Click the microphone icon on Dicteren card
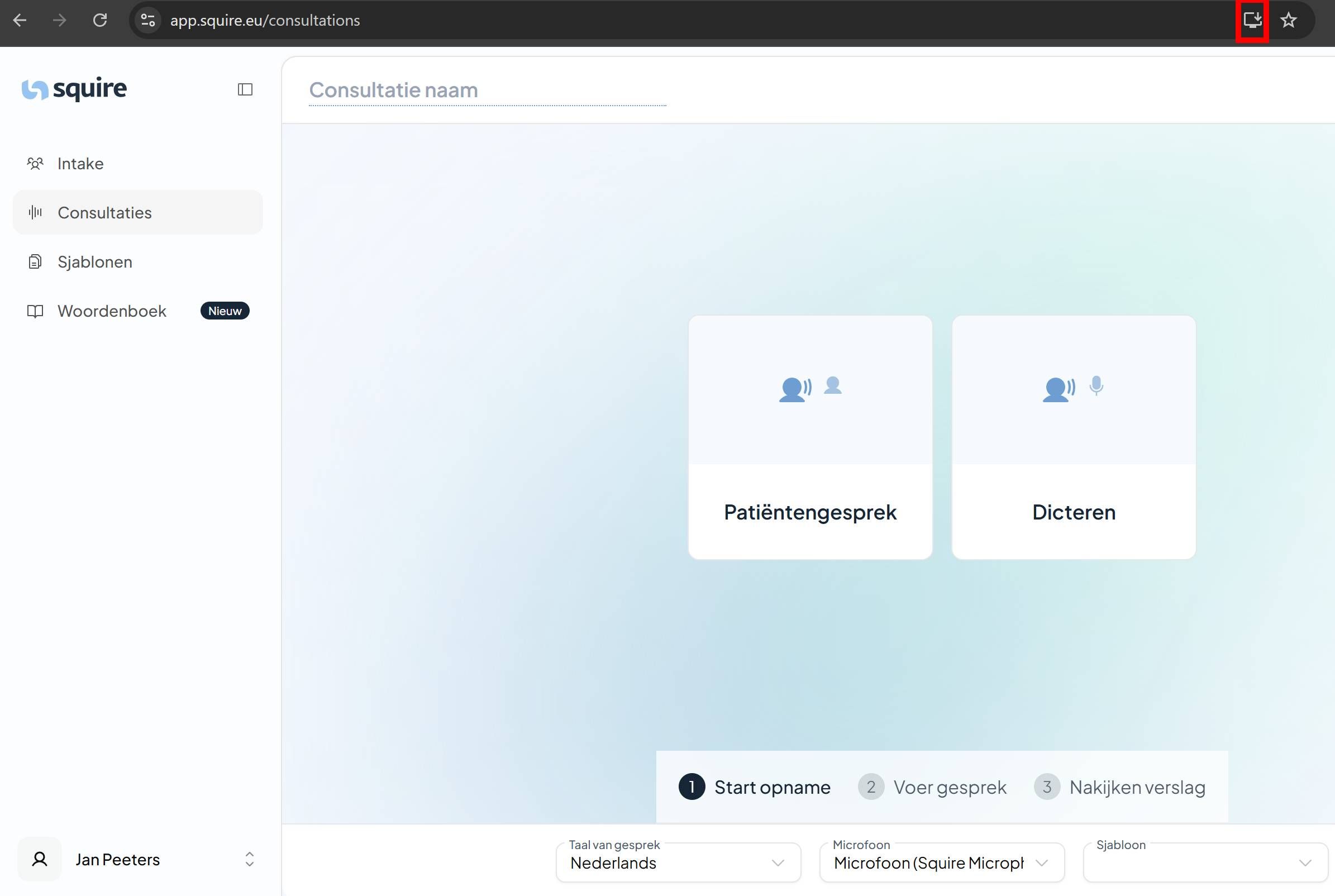Screen dimensions: 1335x896 [x=1095, y=385]
